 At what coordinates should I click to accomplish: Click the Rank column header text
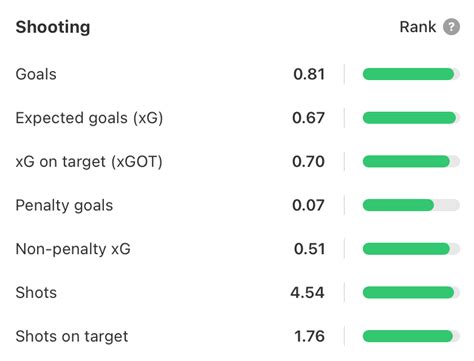(x=418, y=27)
